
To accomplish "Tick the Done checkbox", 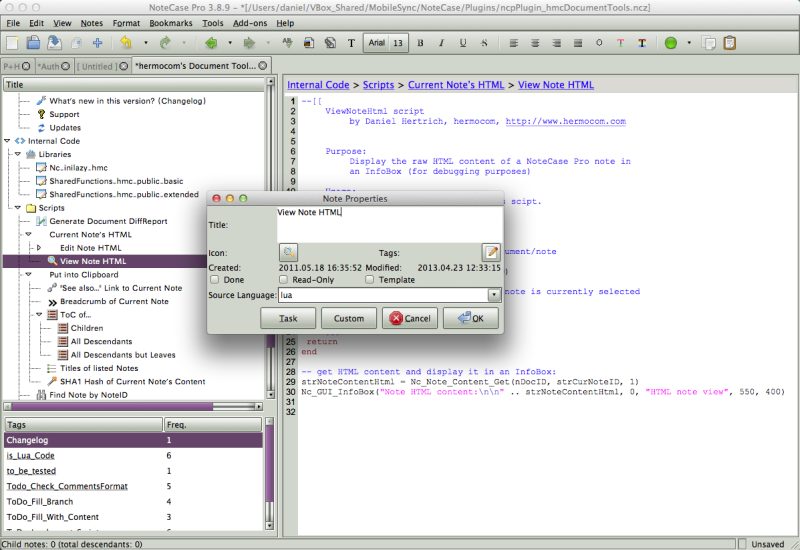I will pos(214,280).
